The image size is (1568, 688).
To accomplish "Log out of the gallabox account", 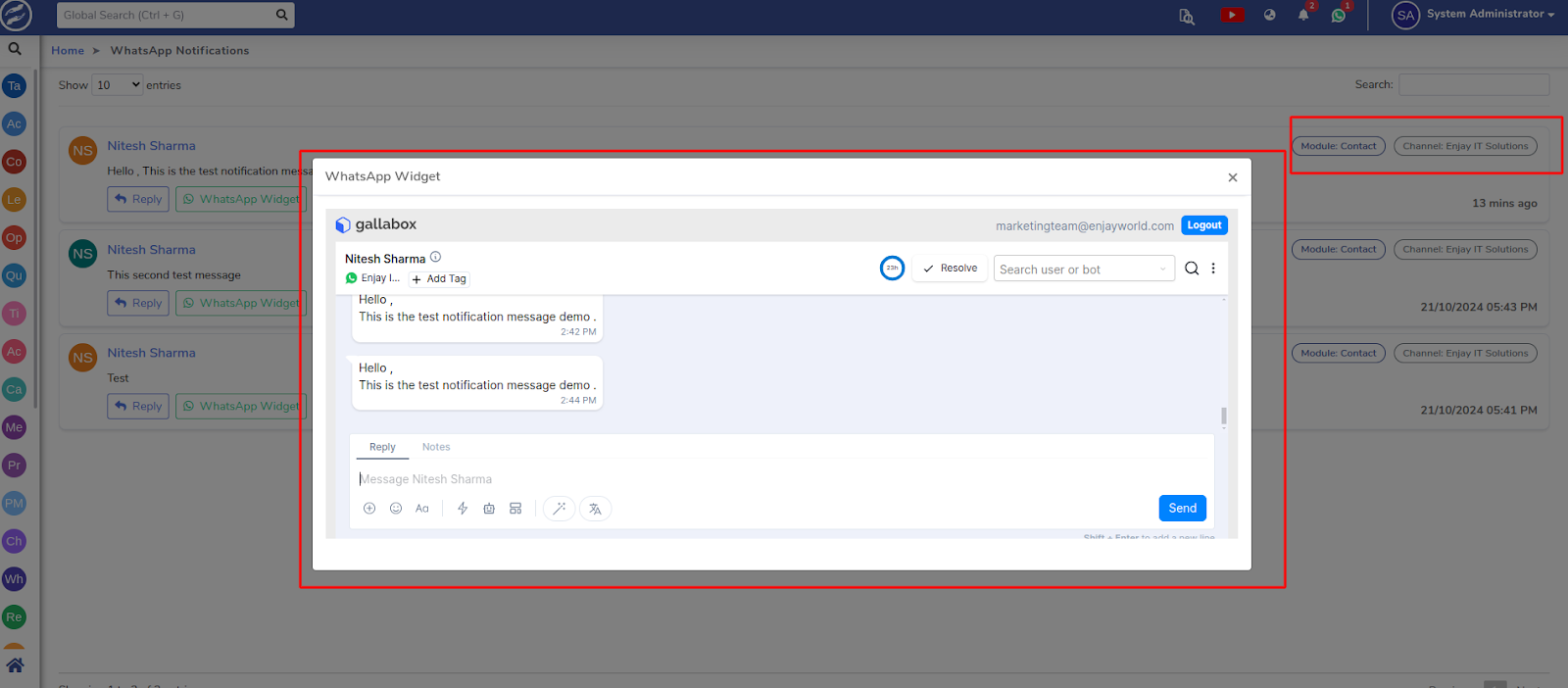I will [1204, 225].
